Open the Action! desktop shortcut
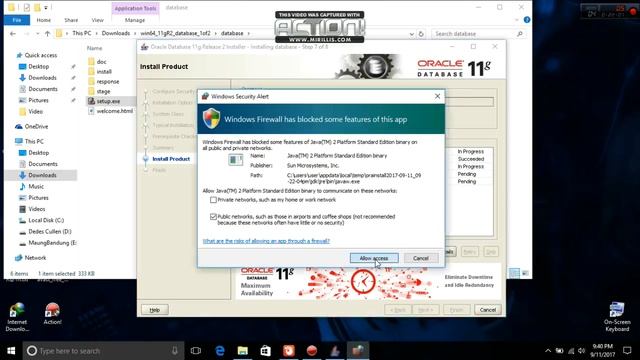 tap(52, 314)
